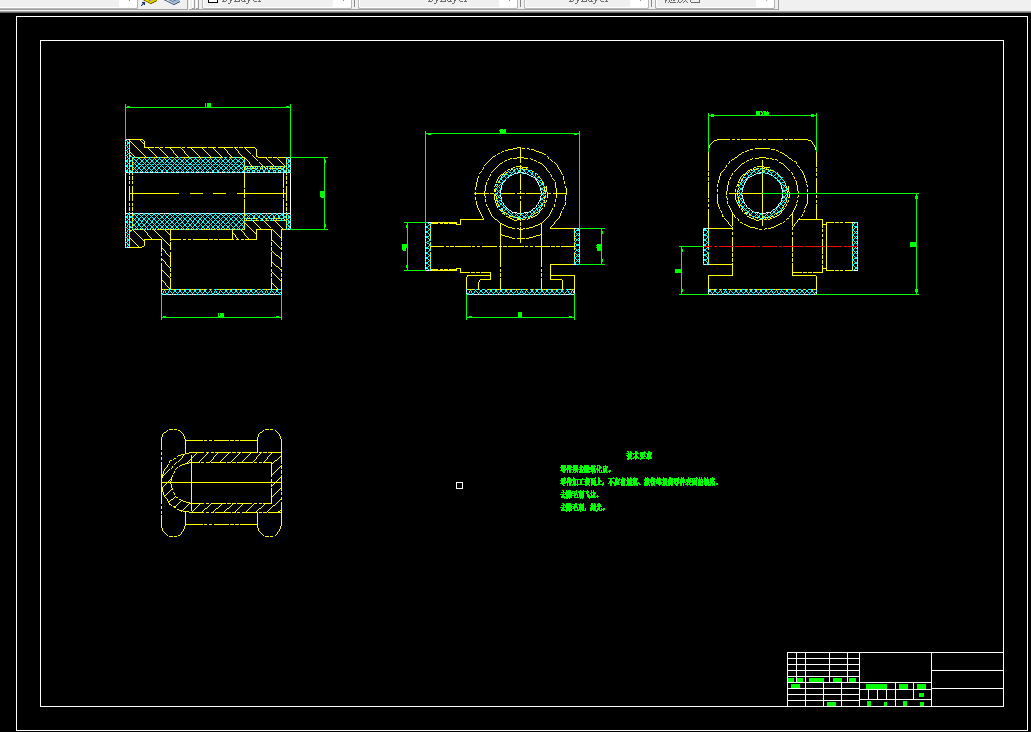Click the small square pick-box cursor marker
1031x732 pixels.
(460, 485)
